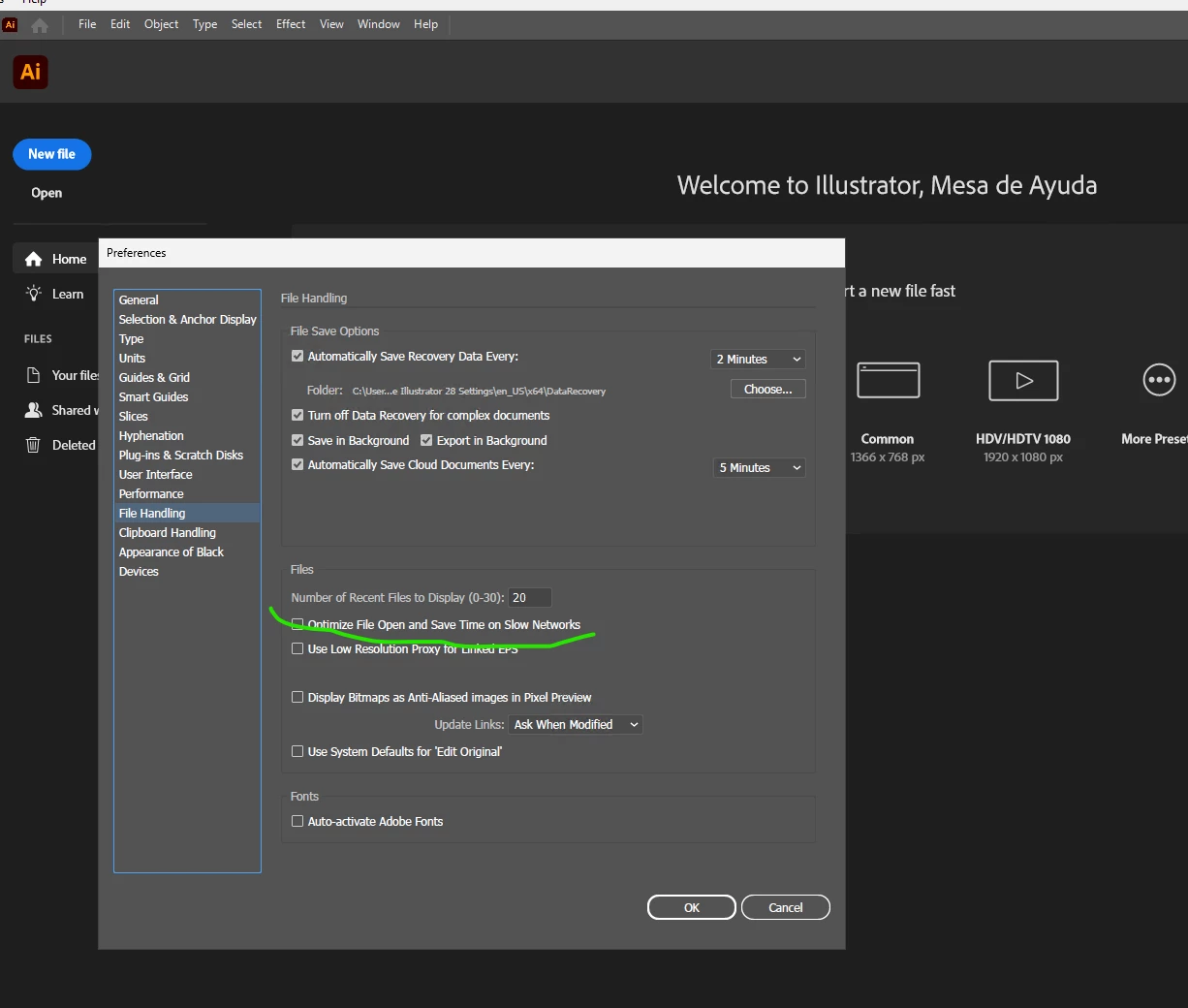Select Smart Guides category

point(187,396)
